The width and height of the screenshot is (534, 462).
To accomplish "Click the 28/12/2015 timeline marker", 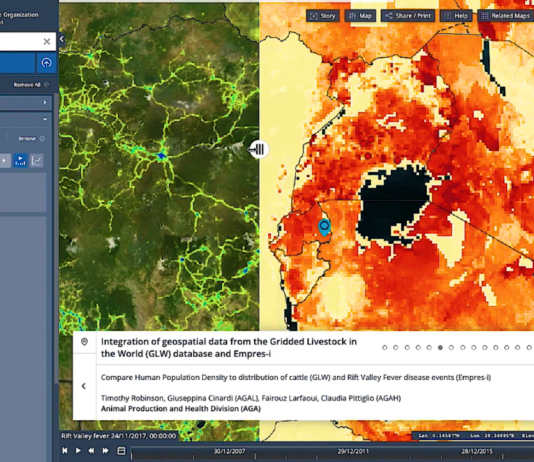I will click(x=477, y=451).
